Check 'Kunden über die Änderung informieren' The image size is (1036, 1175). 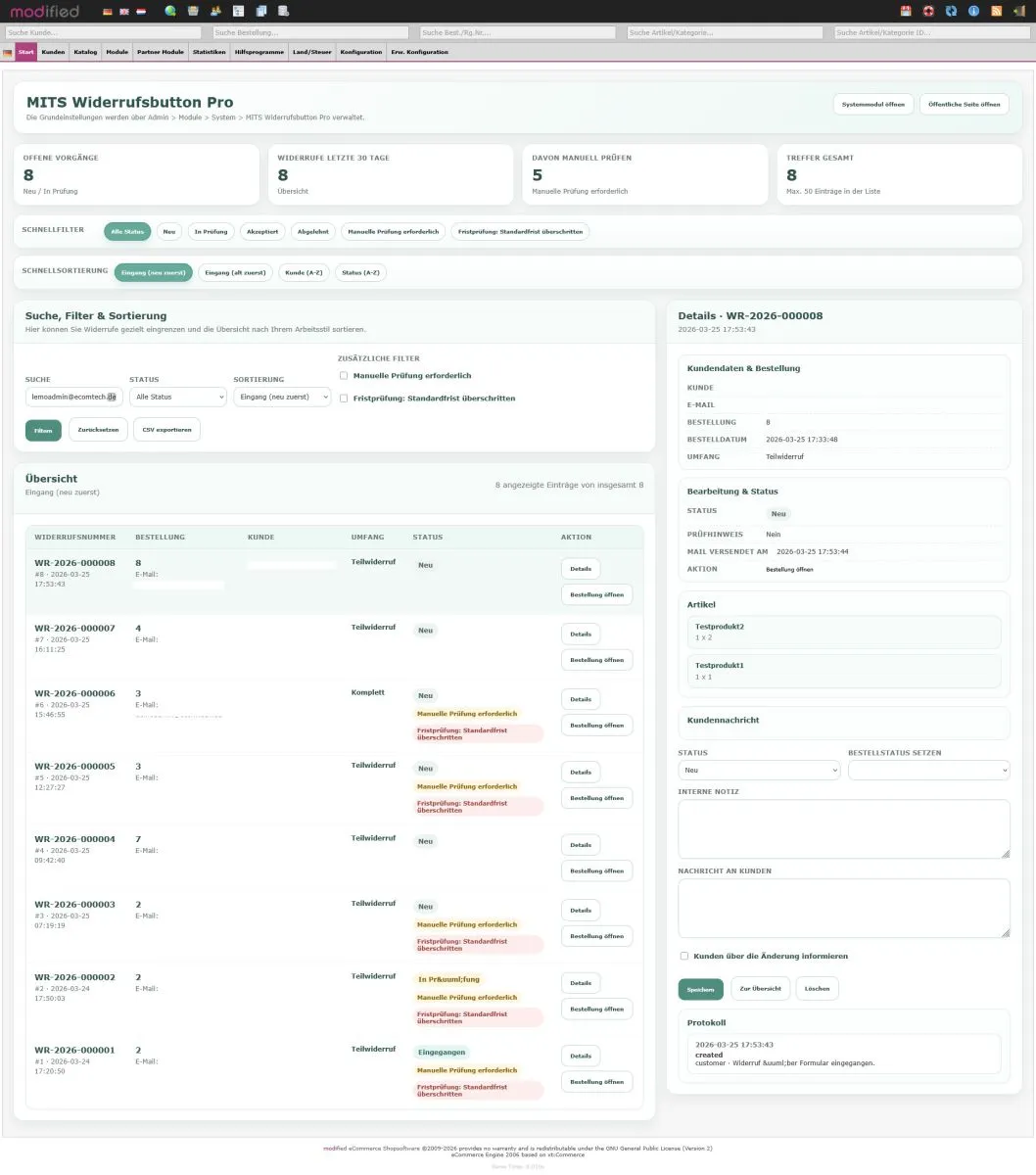[x=683, y=956]
